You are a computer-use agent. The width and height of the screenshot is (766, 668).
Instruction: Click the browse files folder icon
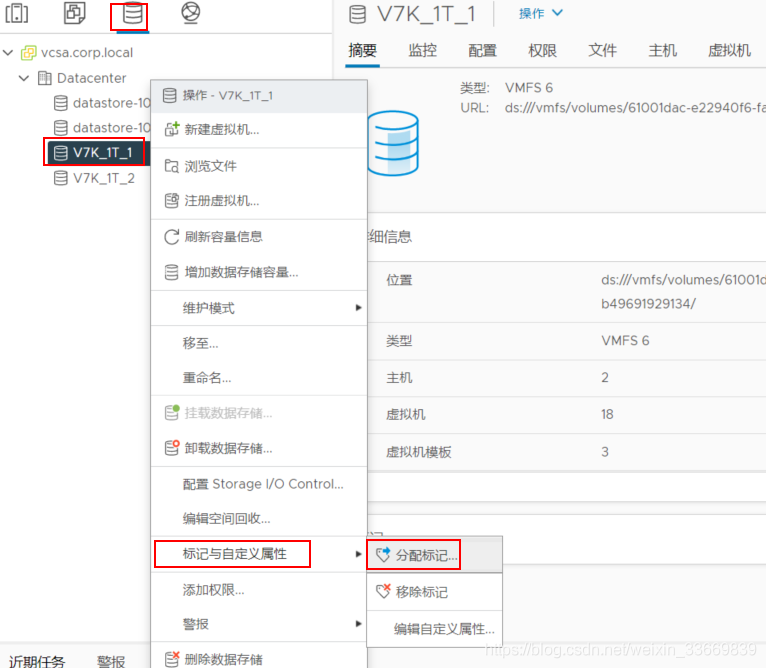[x=171, y=166]
